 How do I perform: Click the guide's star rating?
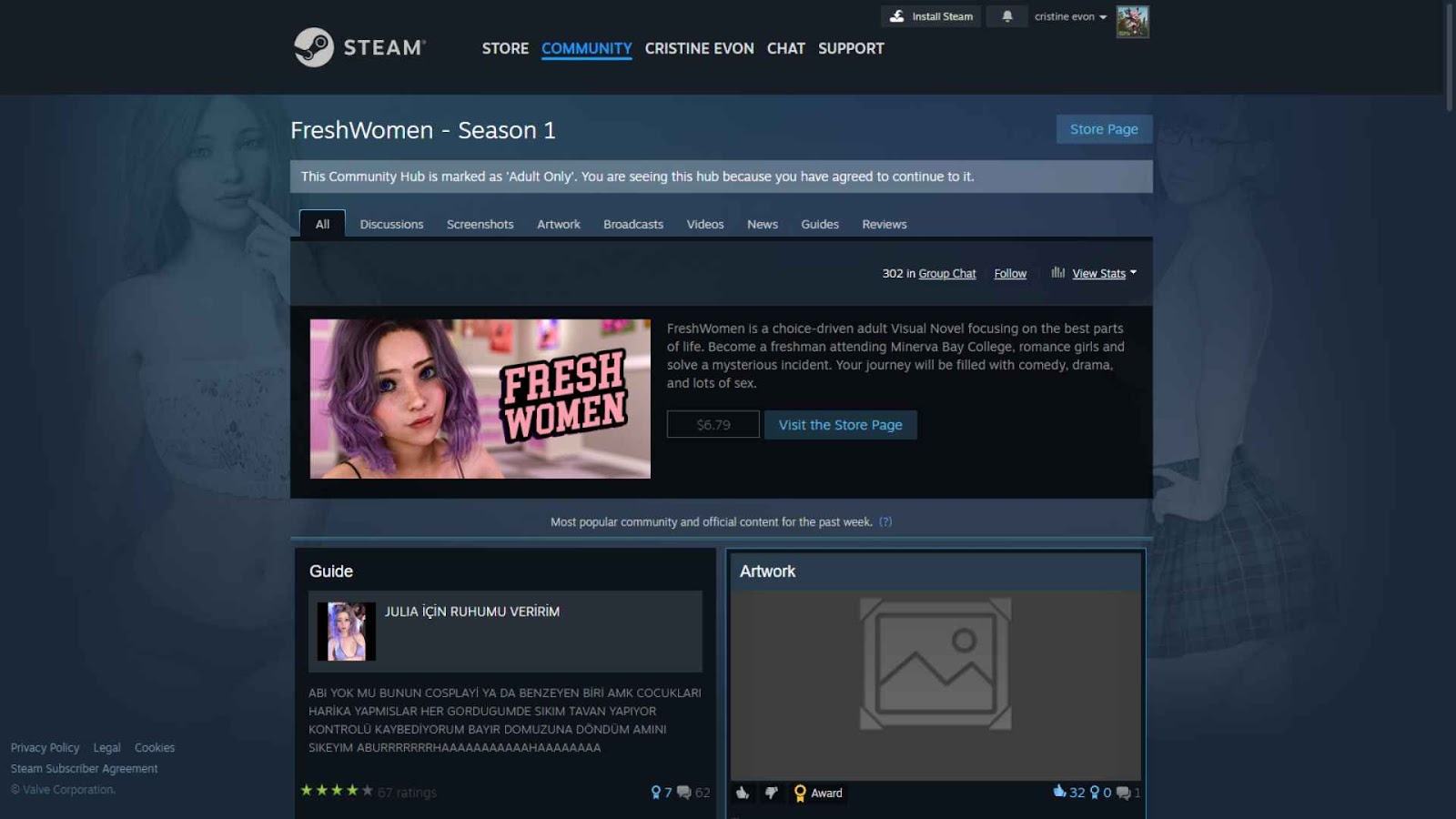pyautogui.click(x=337, y=791)
